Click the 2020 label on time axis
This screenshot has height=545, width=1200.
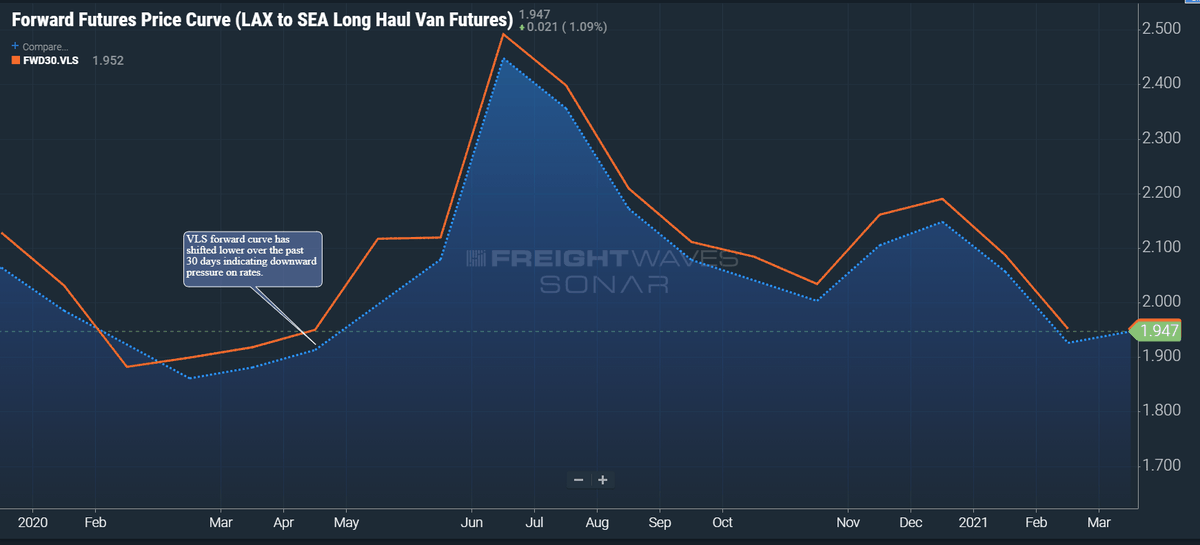33,522
